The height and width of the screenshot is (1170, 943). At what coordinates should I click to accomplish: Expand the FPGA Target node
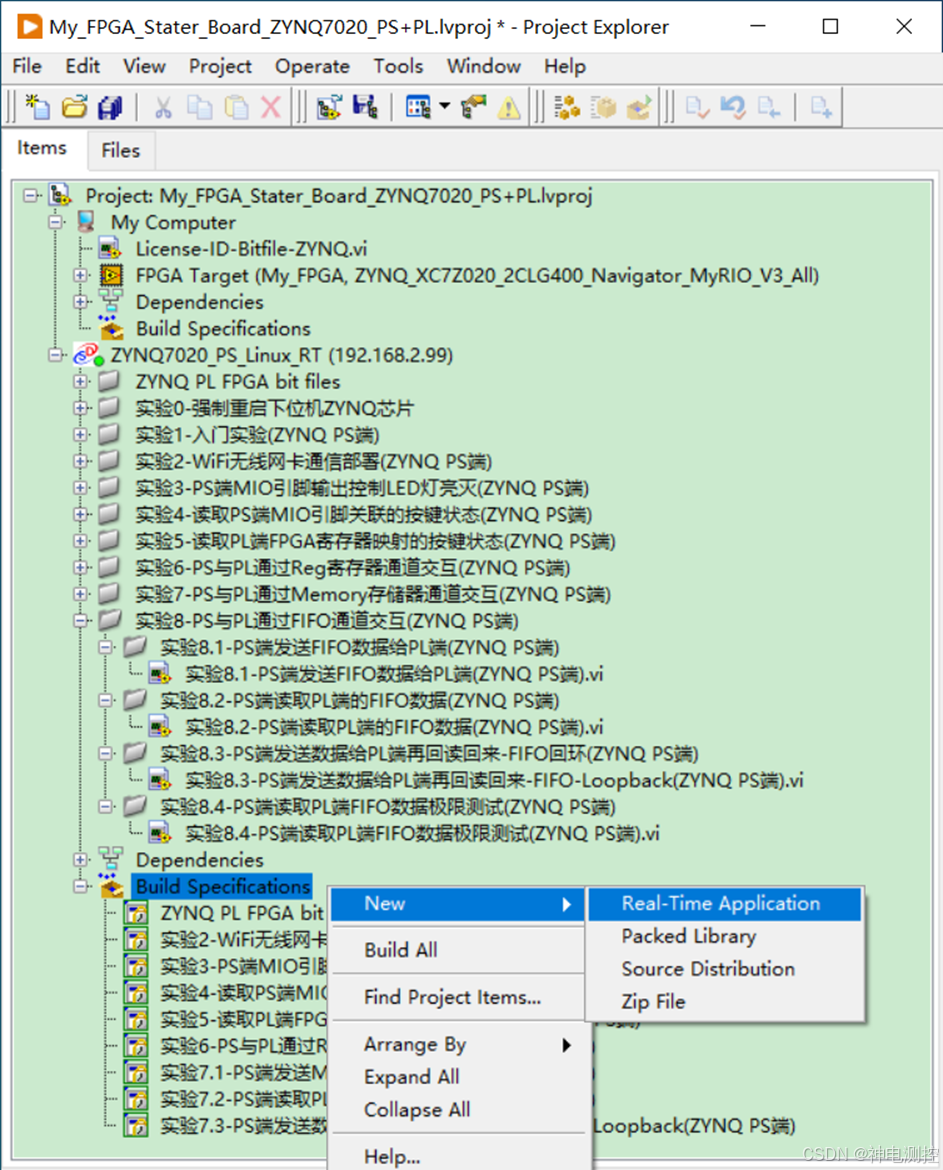80,275
